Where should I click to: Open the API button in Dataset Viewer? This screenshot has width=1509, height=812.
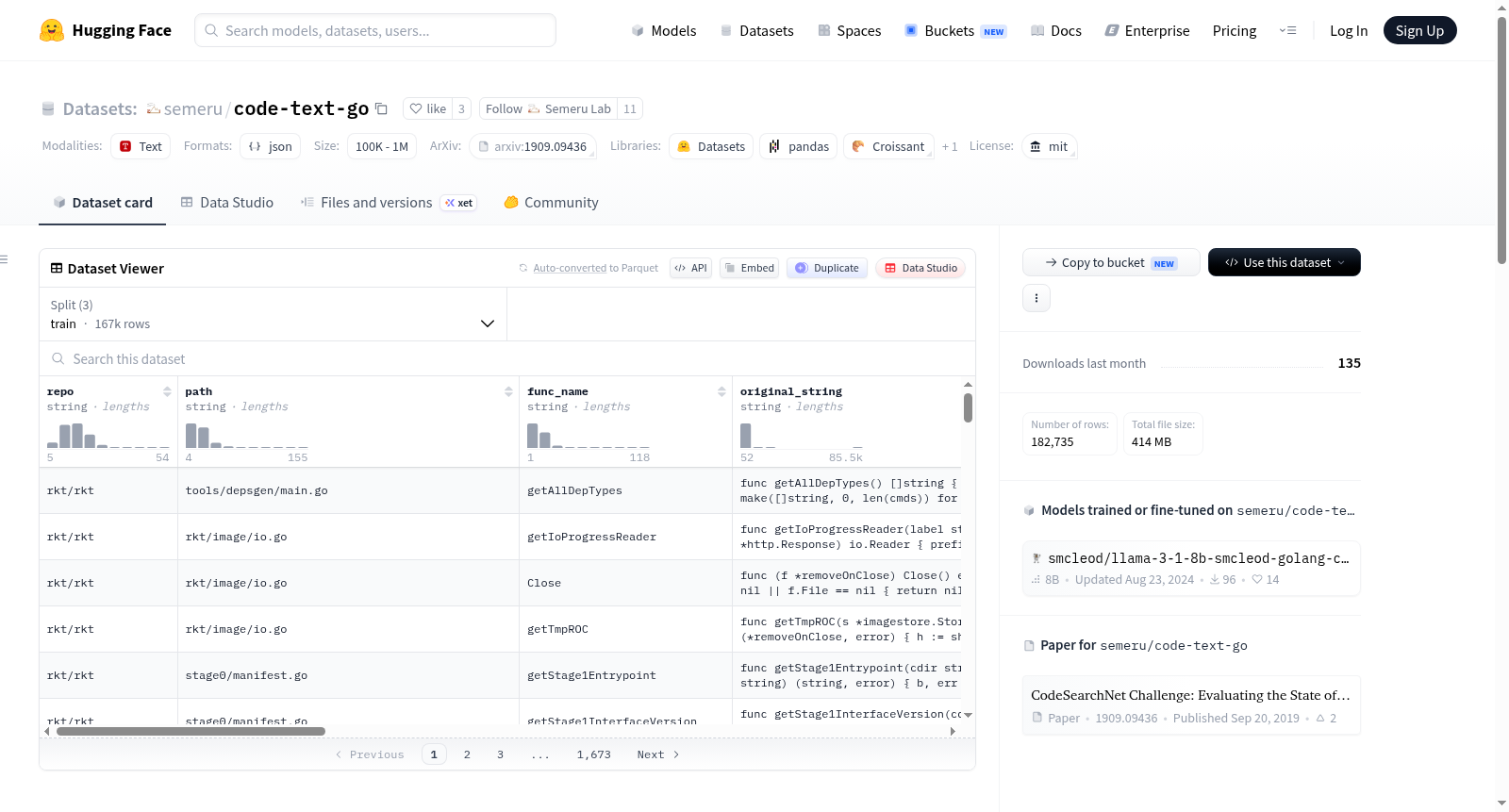[x=690, y=268]
